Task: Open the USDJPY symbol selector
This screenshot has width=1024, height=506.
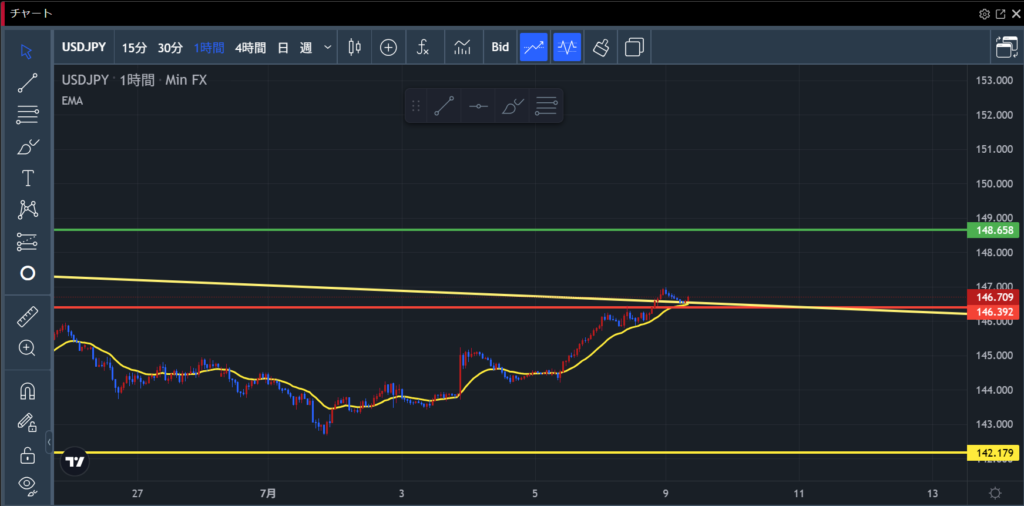Action: tap(85, 47)
